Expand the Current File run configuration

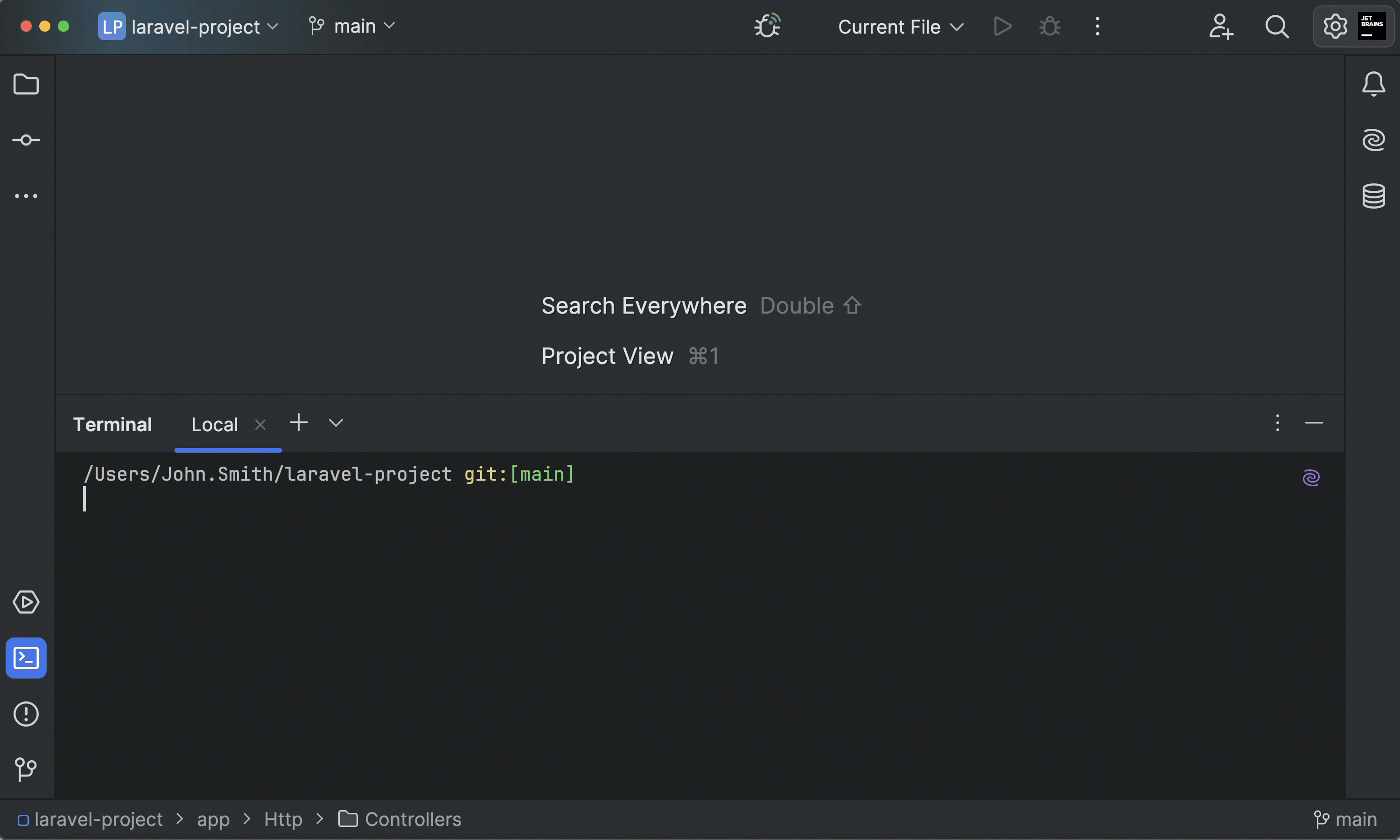pyautogui.click(x=900, y=27)
